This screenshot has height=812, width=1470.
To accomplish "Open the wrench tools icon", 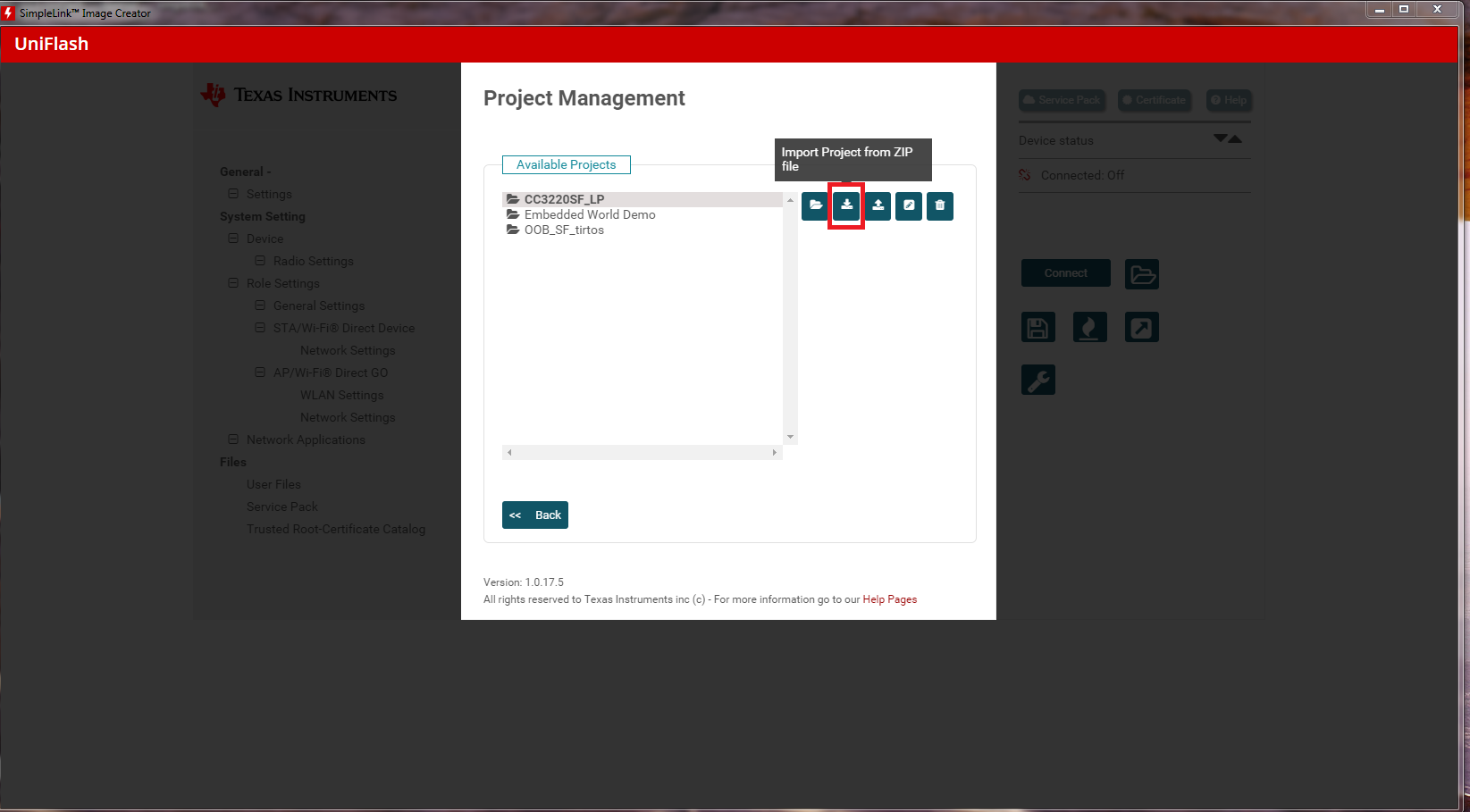I will point(1038,380).
